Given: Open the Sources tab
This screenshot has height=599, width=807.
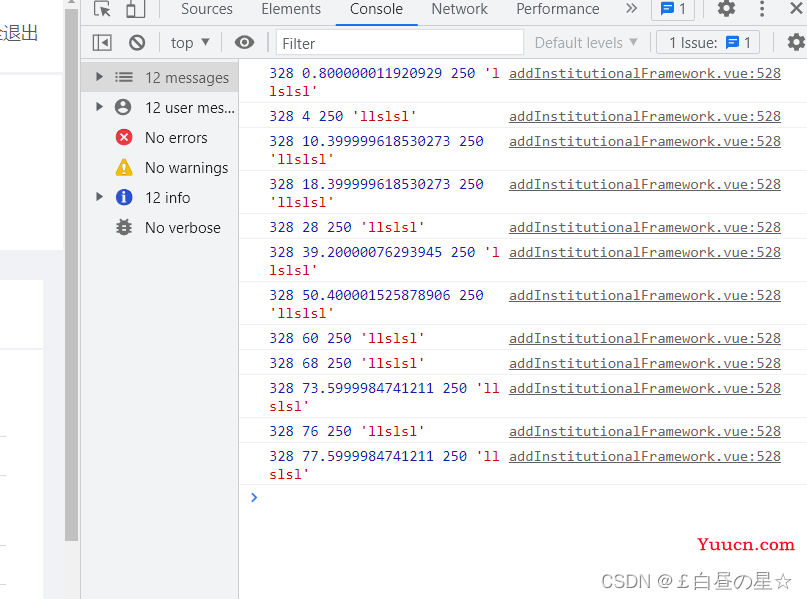Looking at the screenshot, I should point(206,9).
